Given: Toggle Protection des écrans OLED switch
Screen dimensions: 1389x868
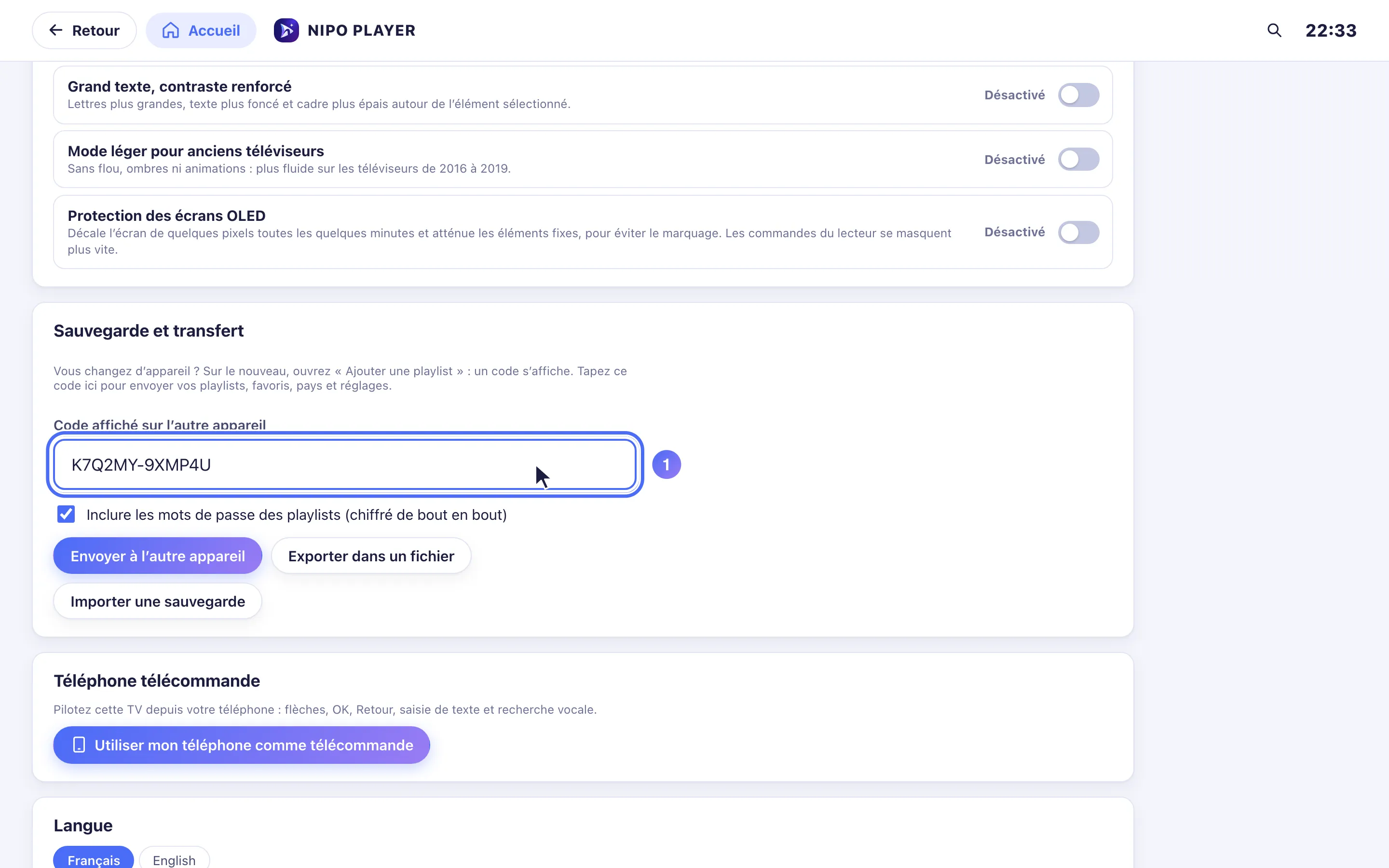Looking at the screenshot, I should (x=1078, y=232).
